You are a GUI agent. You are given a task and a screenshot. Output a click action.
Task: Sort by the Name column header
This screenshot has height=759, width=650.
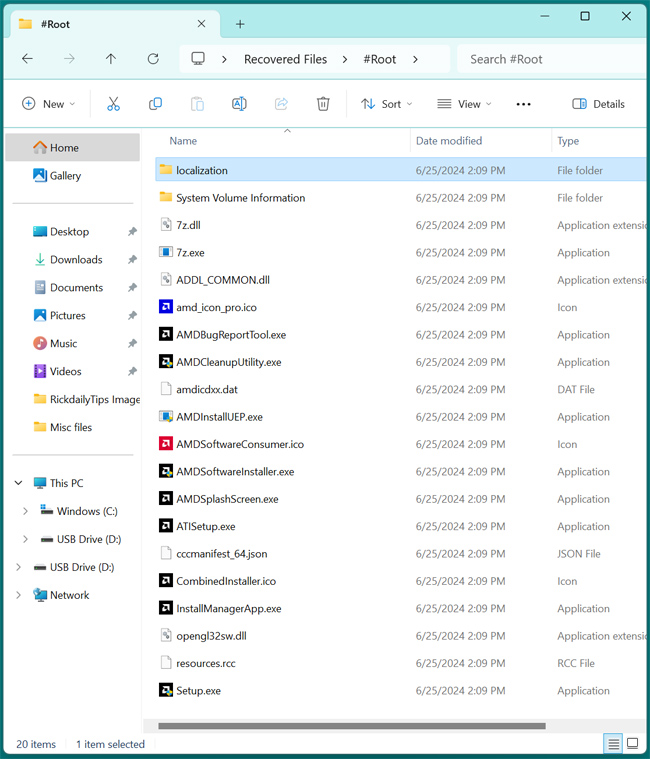[183, 141]
